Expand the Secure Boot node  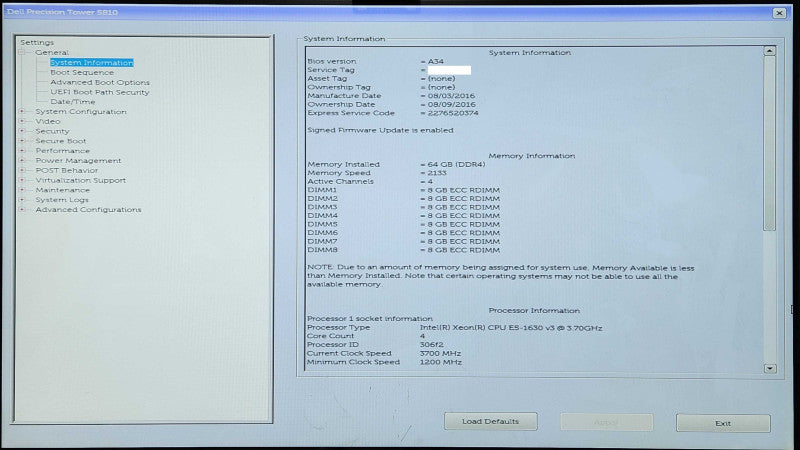[22, 140]
